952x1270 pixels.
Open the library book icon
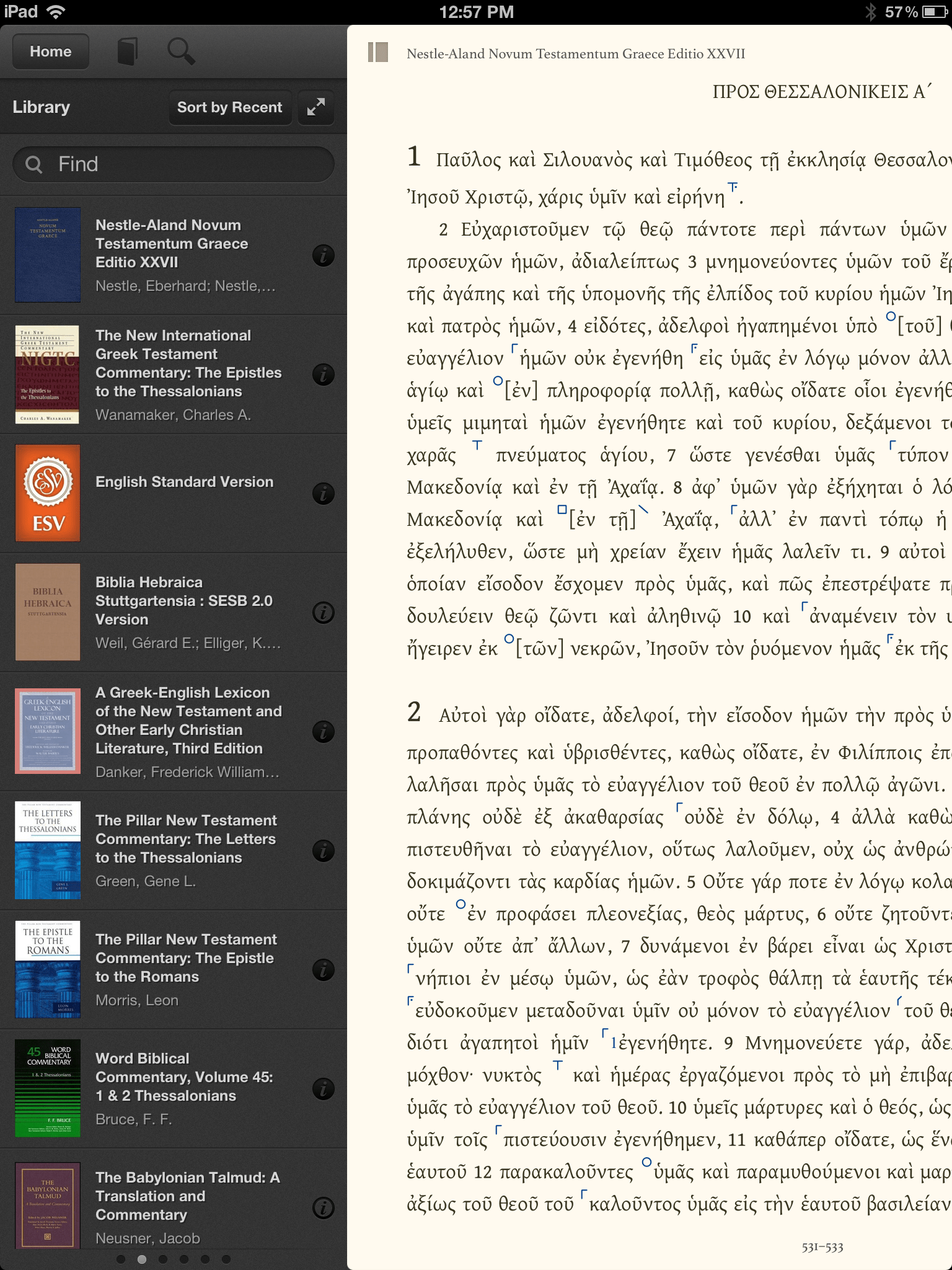coord(127,51)
